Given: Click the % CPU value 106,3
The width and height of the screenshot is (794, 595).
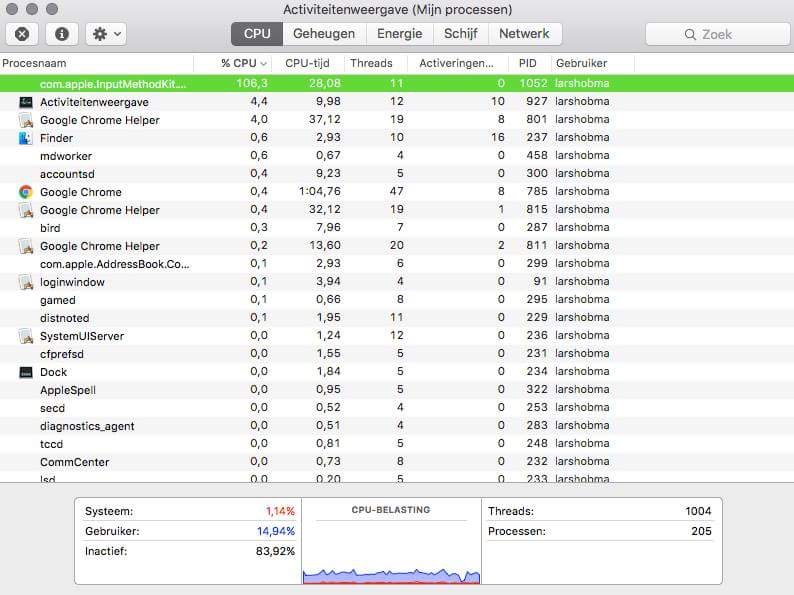Looking at the screenshot, I should pyautogui.click(x=252, y=83).
